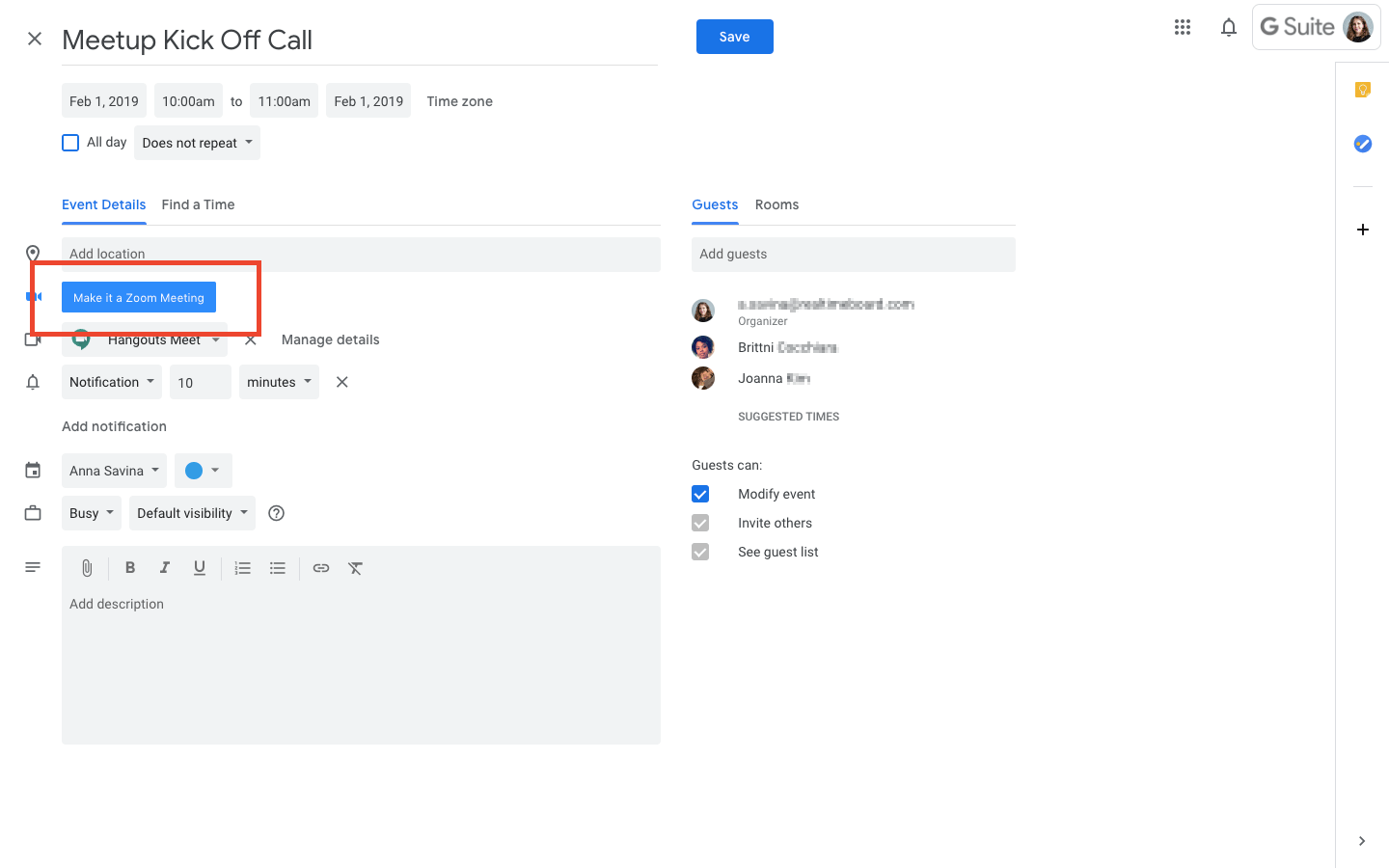Screen dimensions: 1389x868
Task: Open the 10:00am start time picker
Action: click(188, 101)
